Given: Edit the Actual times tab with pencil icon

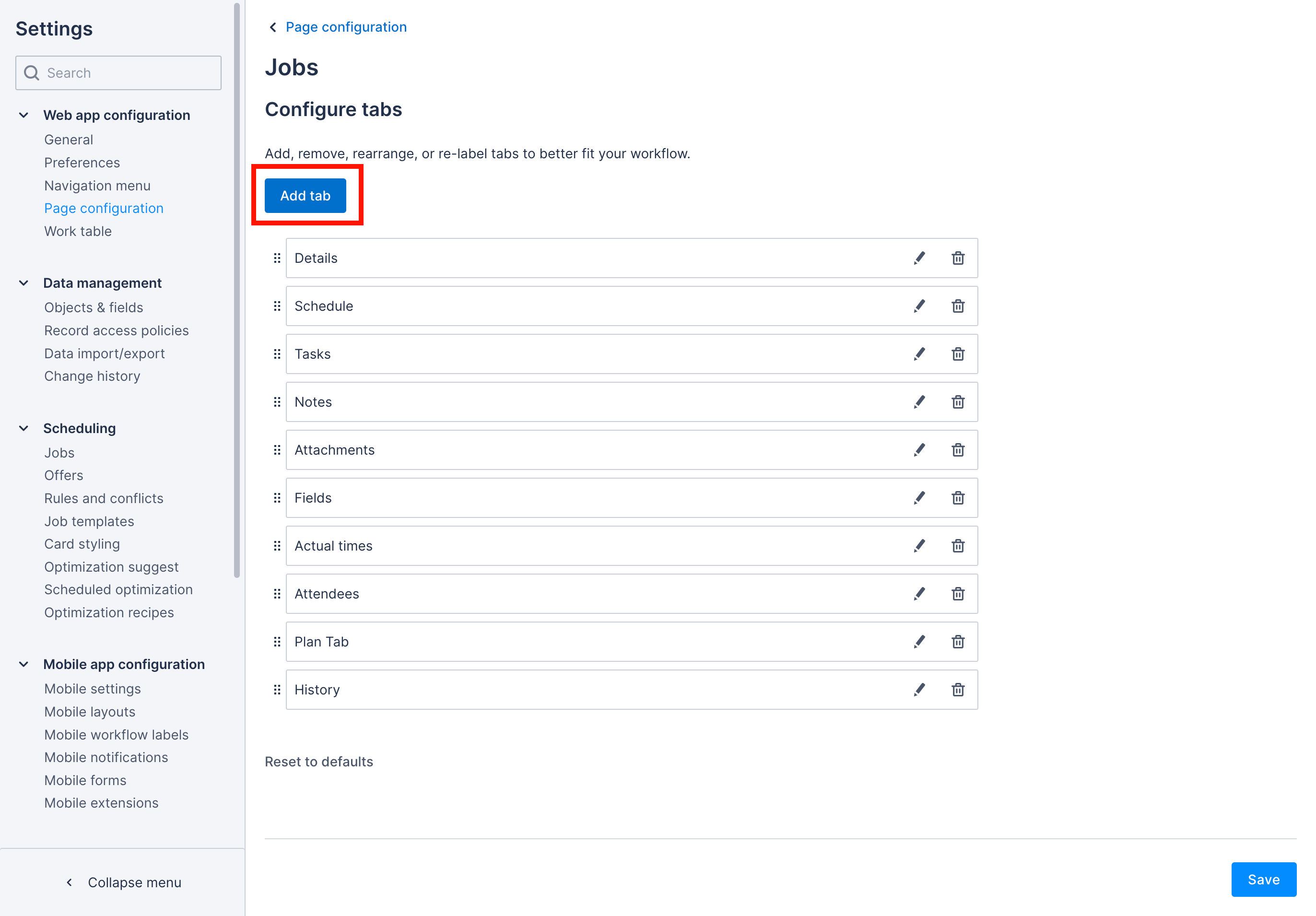Looking at the screenshot, I should [x=919, y=546].
